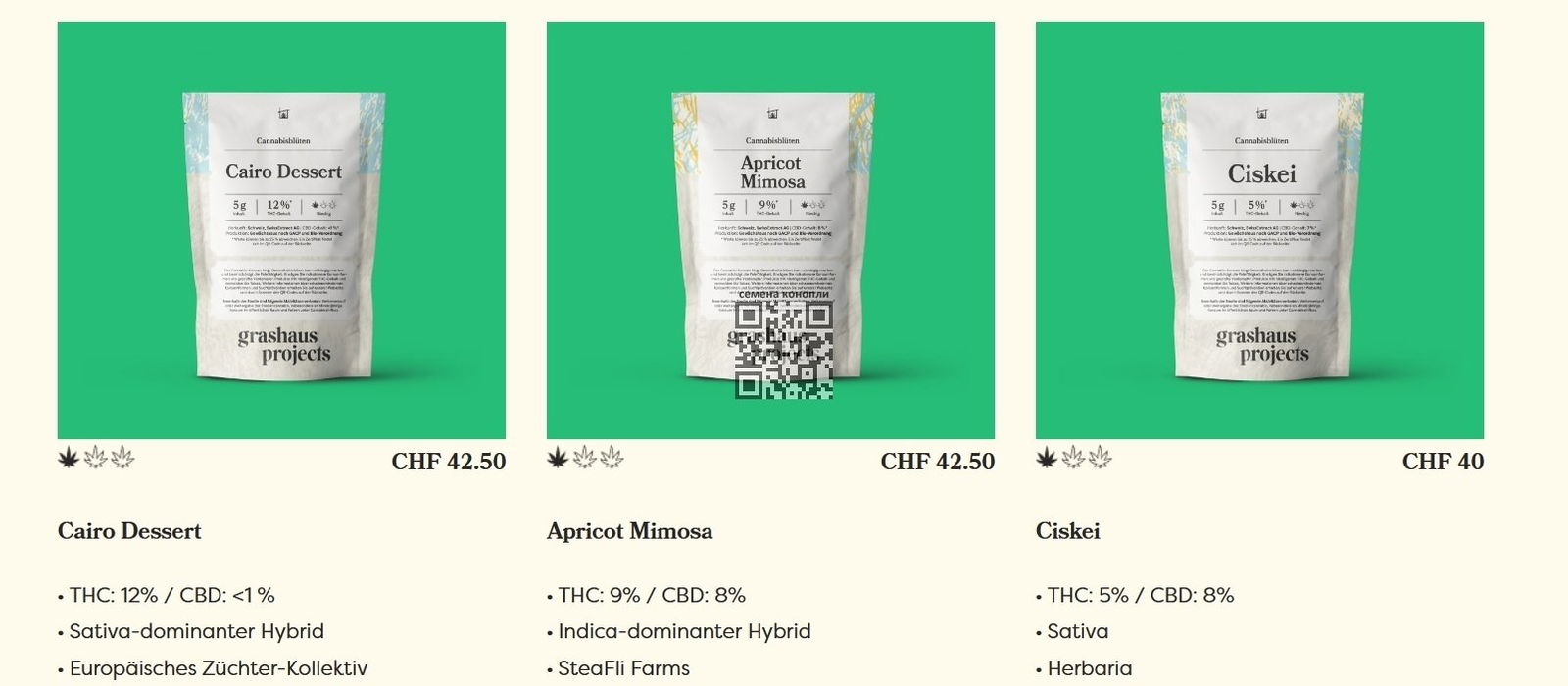Click the Herbaria producer text
Screen dimensions: 1568x686
[1090, 668]
